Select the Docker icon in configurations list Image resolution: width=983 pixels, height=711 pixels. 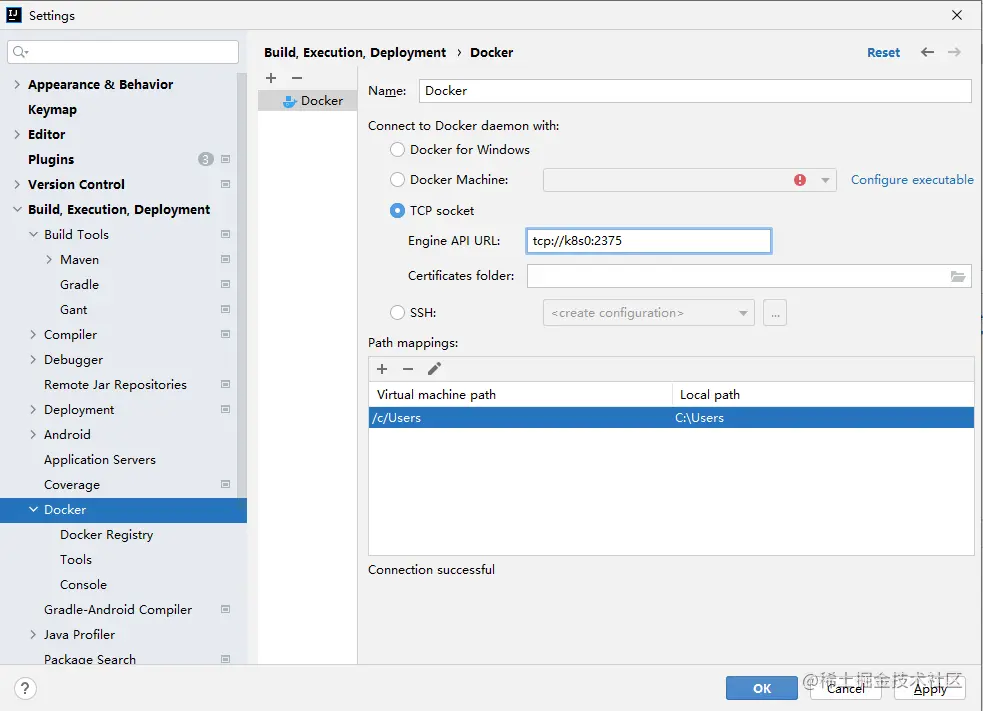307,100
